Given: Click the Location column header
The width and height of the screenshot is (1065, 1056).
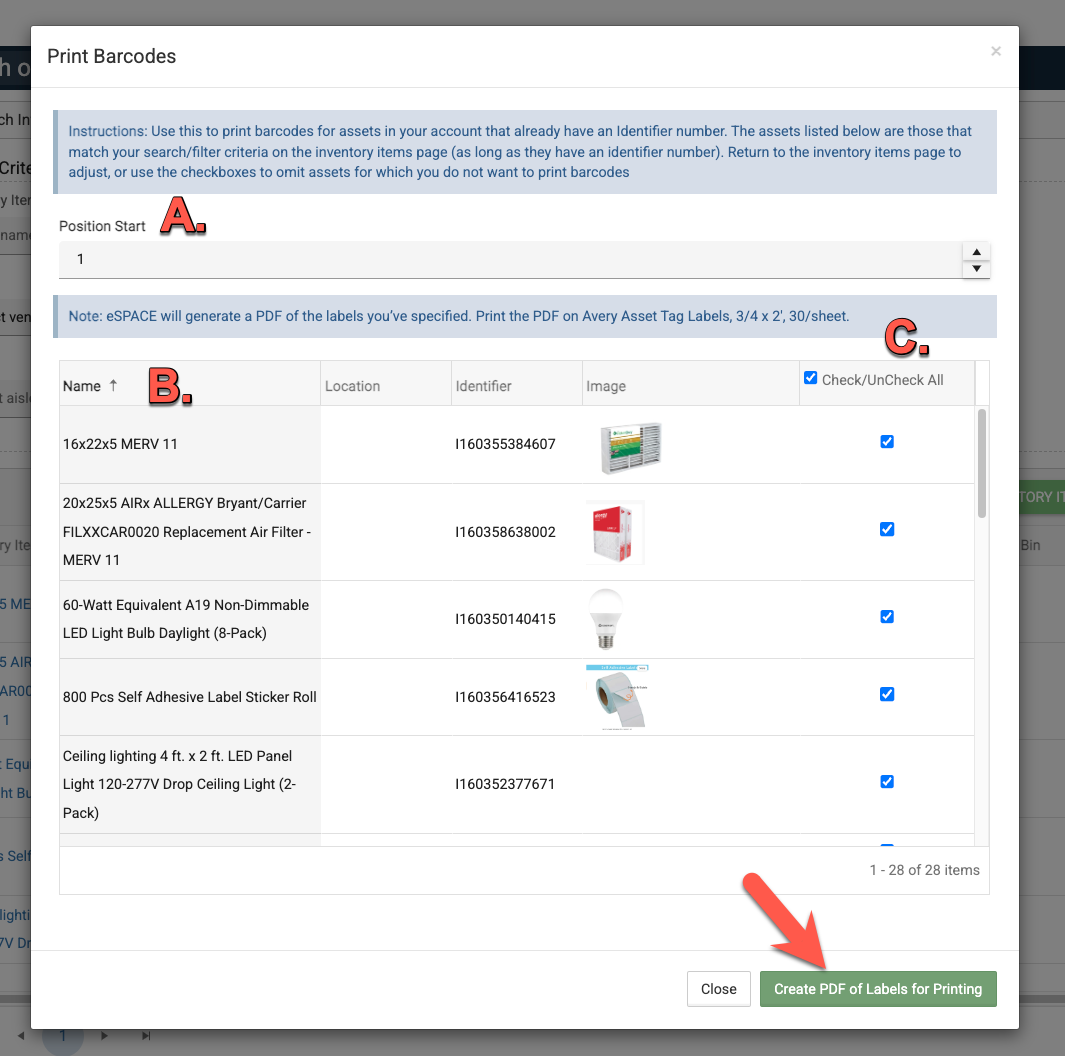Looking at the screenshot, I should 352,386.
